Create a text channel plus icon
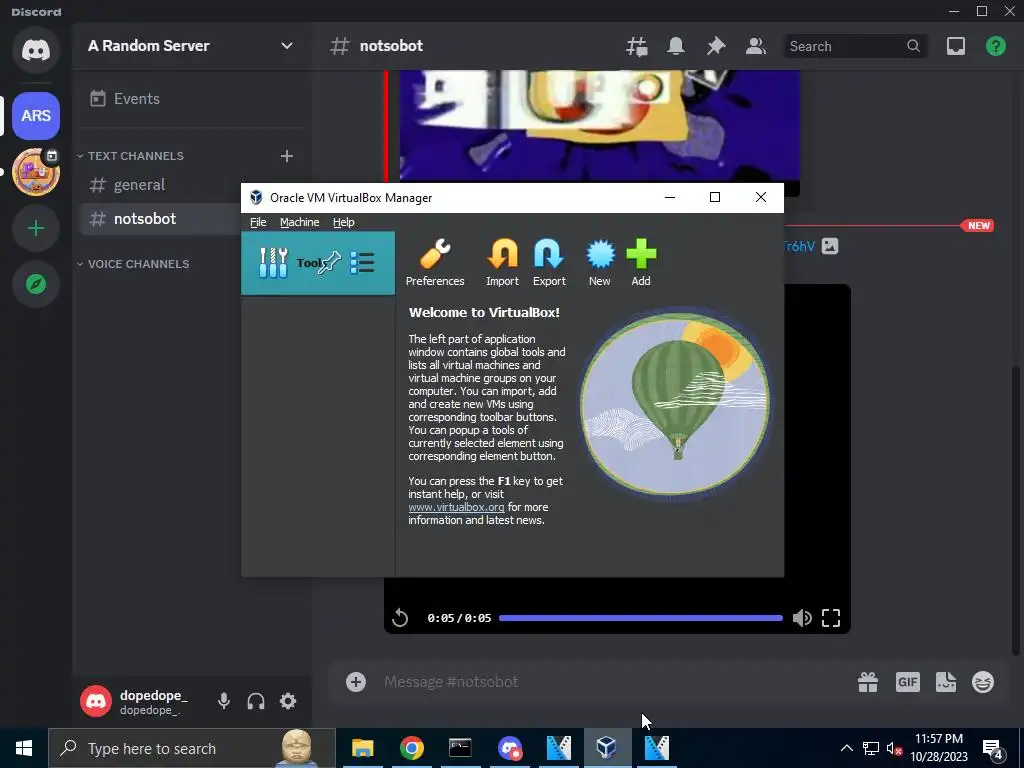This screenshot has width=1024, height=768. click(x=287, y=156)
